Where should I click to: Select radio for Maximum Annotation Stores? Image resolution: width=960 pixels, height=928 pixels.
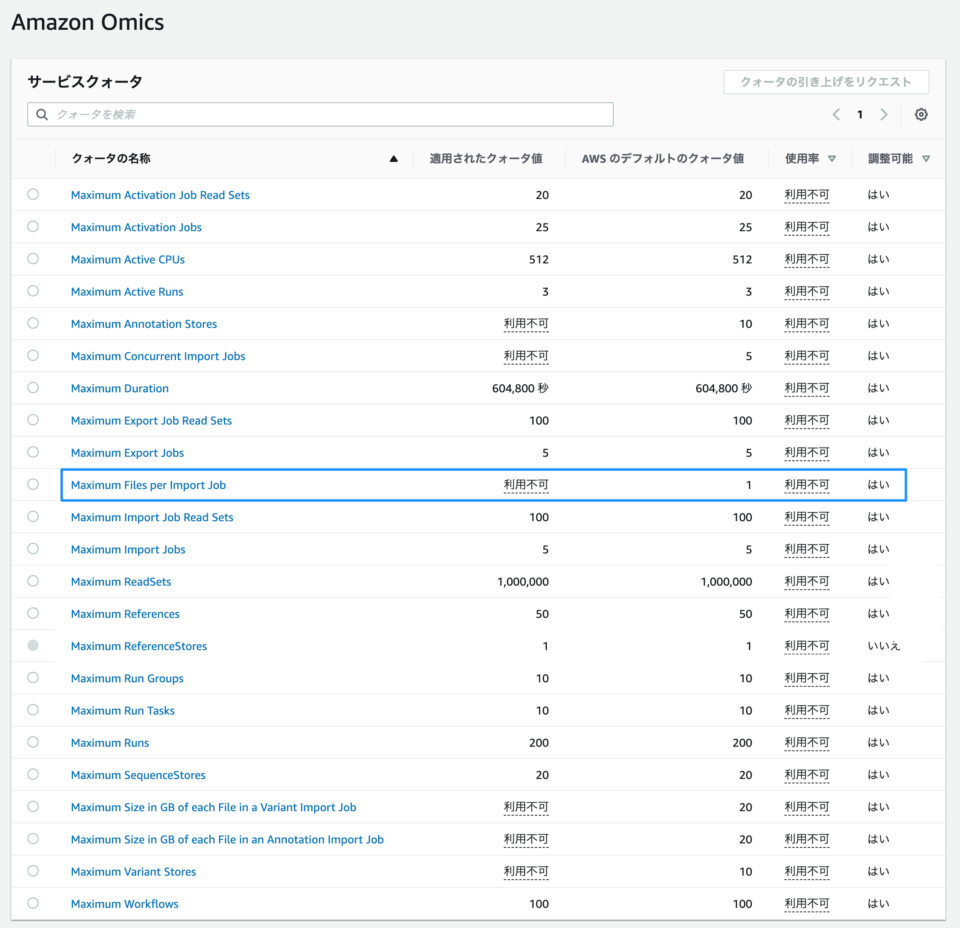pos(33,323)
